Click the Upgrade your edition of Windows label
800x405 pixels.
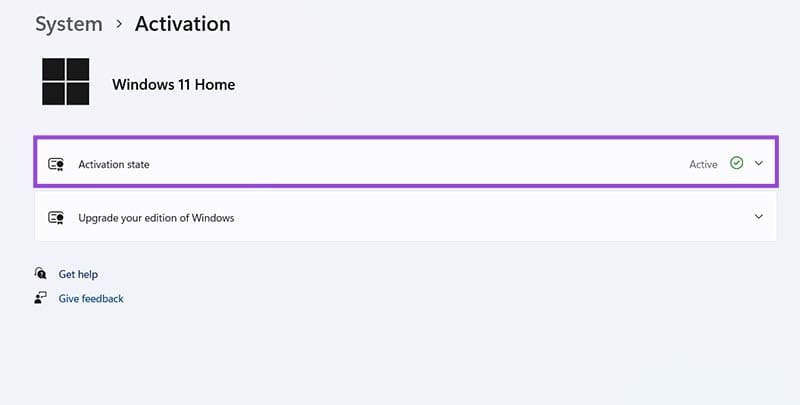156,217
